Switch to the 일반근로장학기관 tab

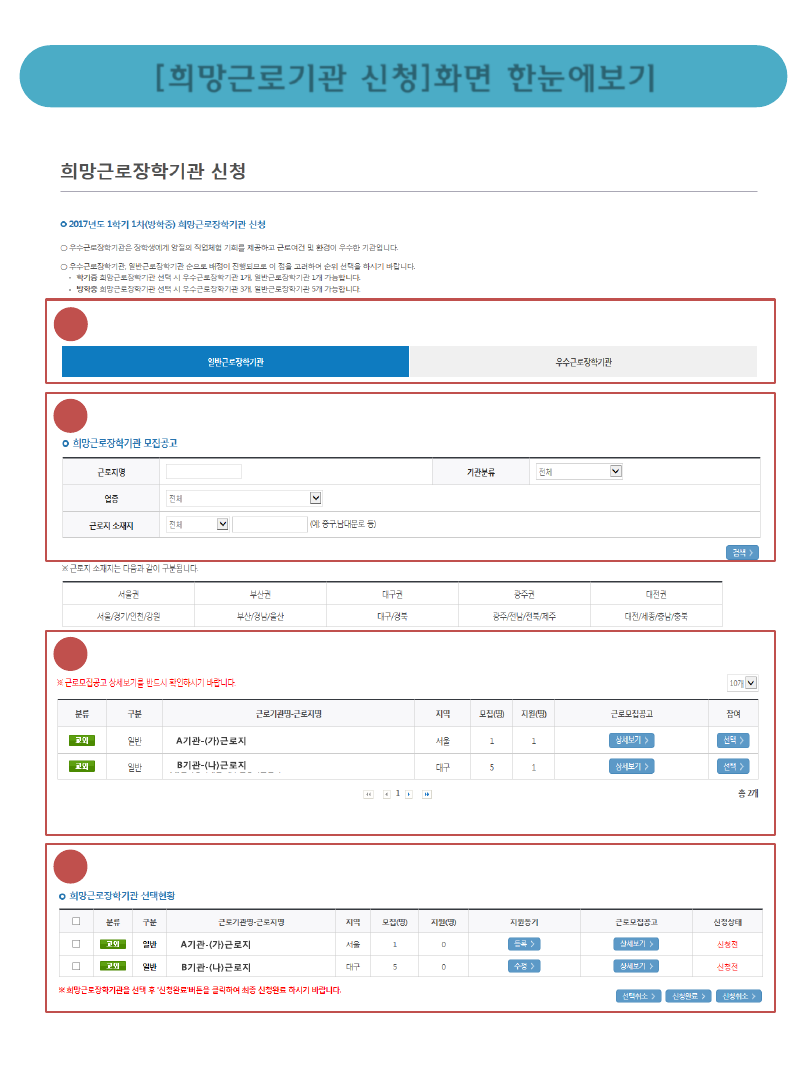(235, 362)
